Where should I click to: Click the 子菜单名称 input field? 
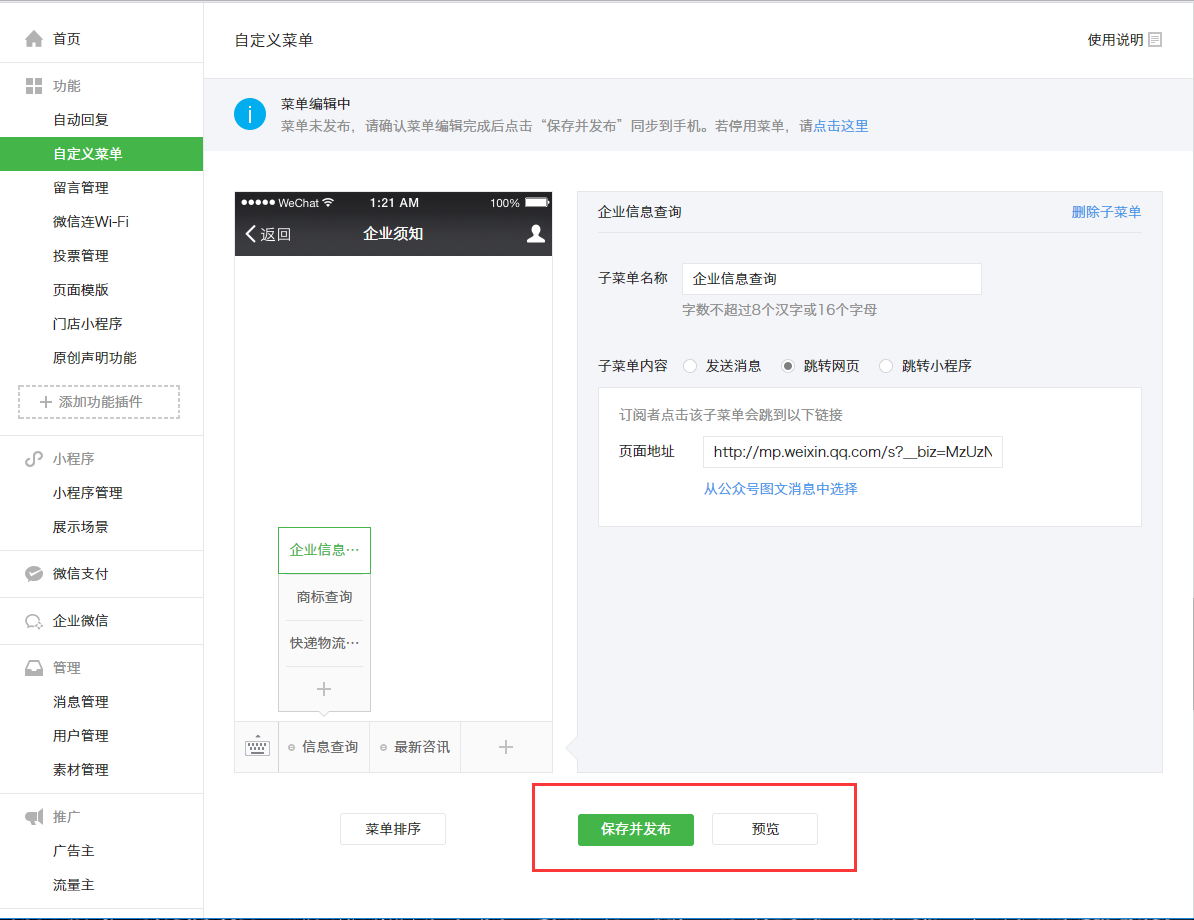pyautogui.click(x=832, y=279)
